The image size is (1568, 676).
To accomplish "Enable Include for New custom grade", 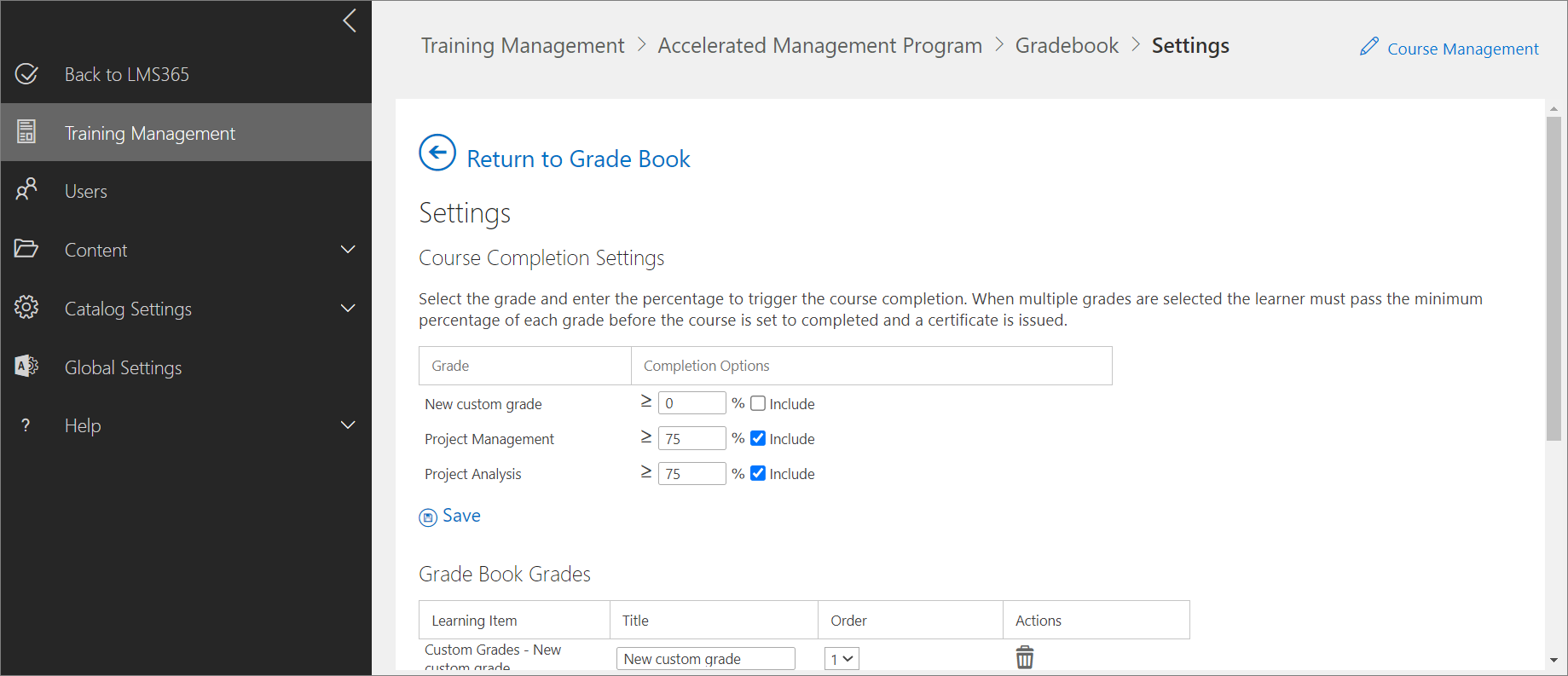I will (x=758, y=404).
